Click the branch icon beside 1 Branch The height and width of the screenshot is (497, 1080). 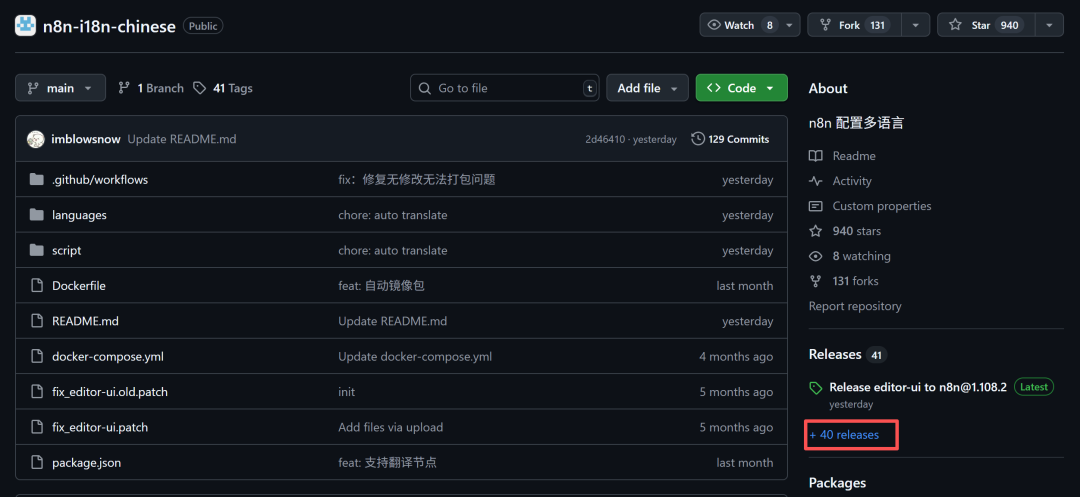(124, 88)
